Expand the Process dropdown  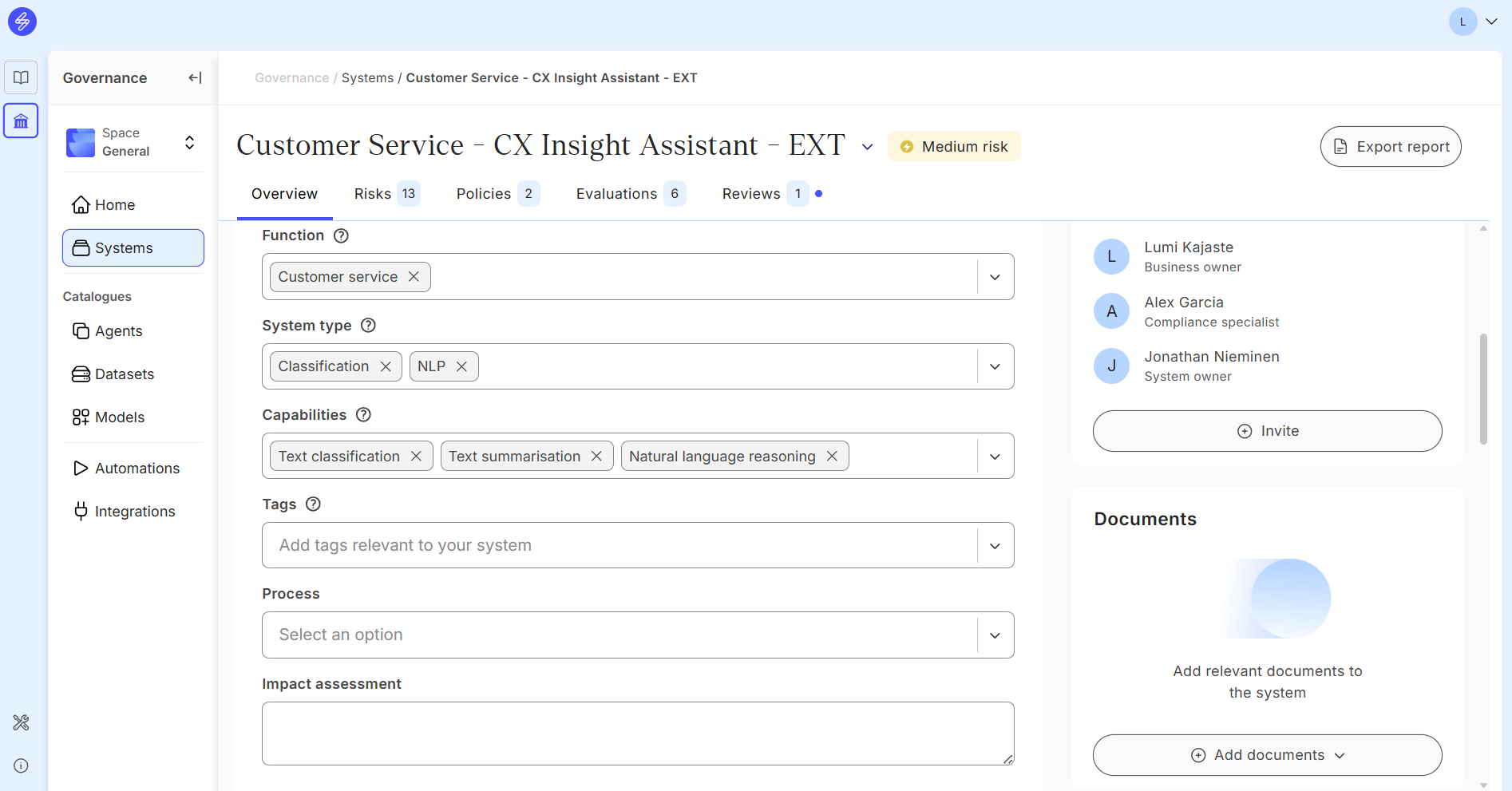(995, 635)
